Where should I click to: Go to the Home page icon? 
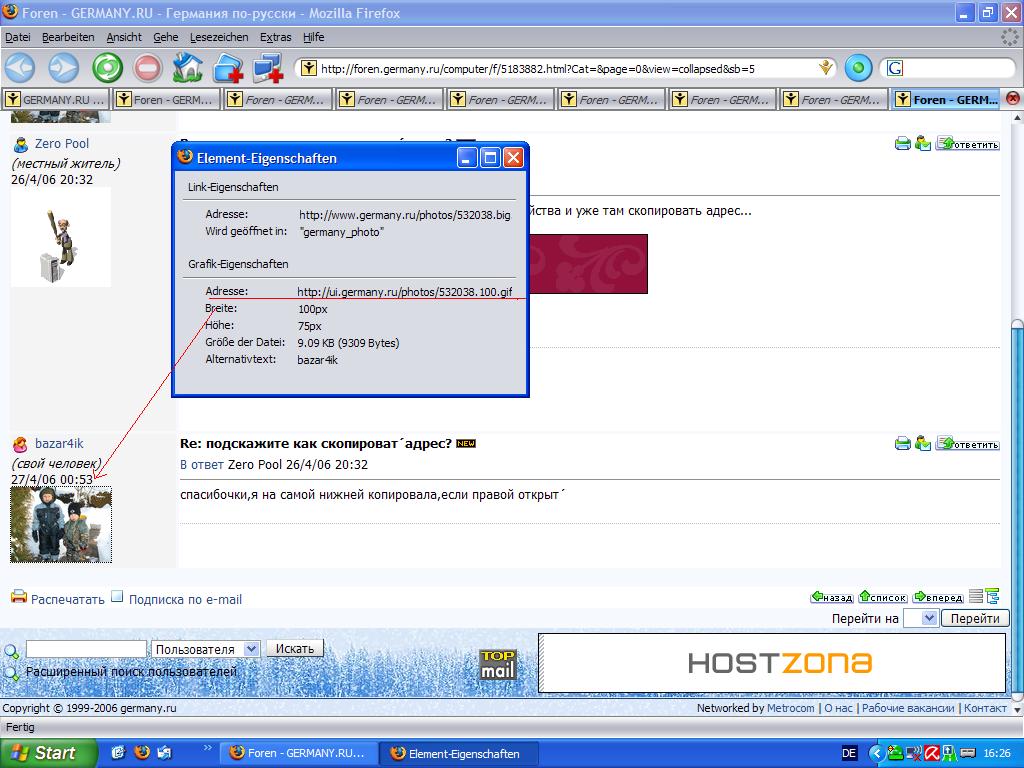[187, 68]
